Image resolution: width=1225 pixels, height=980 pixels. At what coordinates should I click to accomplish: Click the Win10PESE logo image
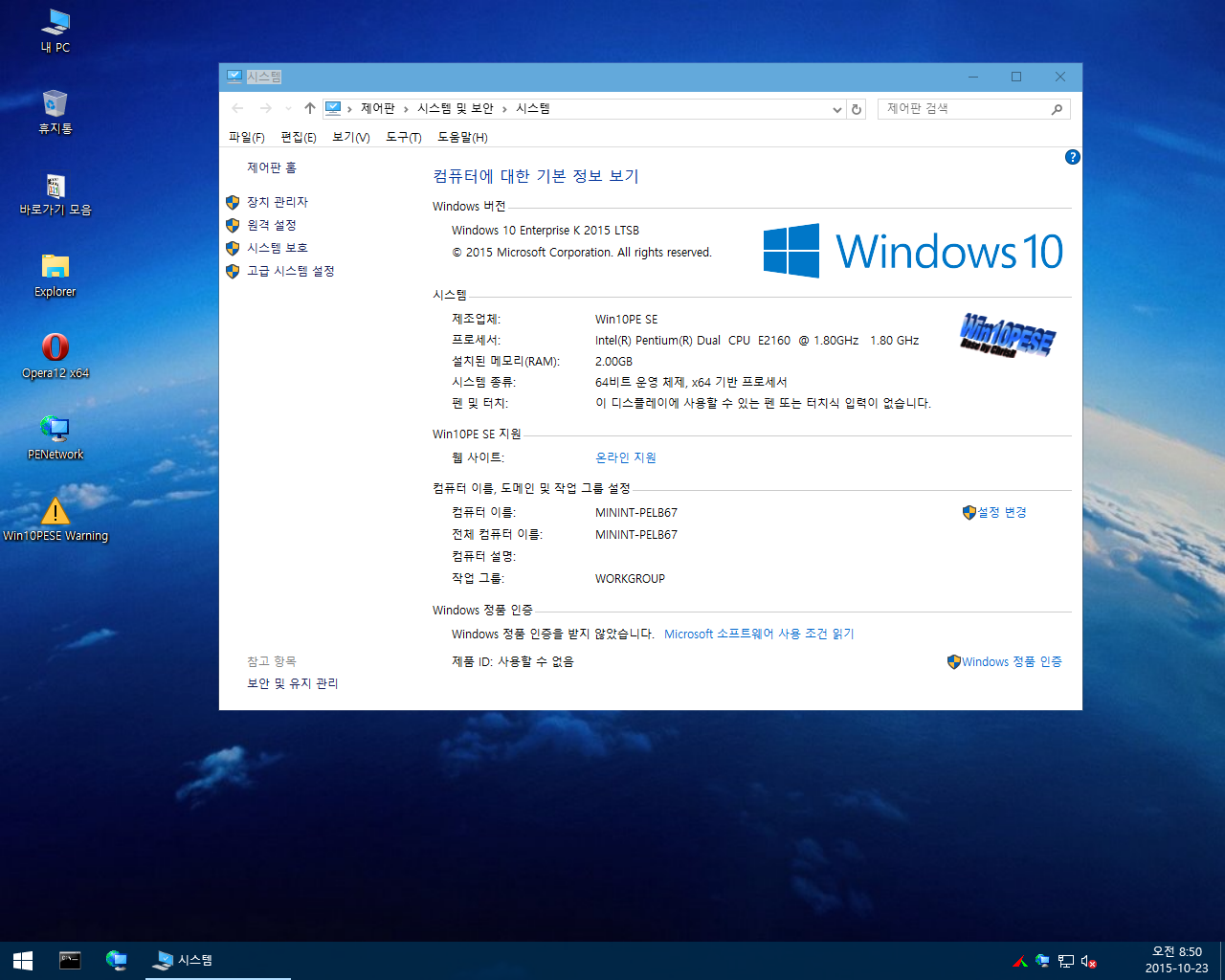point(1008,335)
